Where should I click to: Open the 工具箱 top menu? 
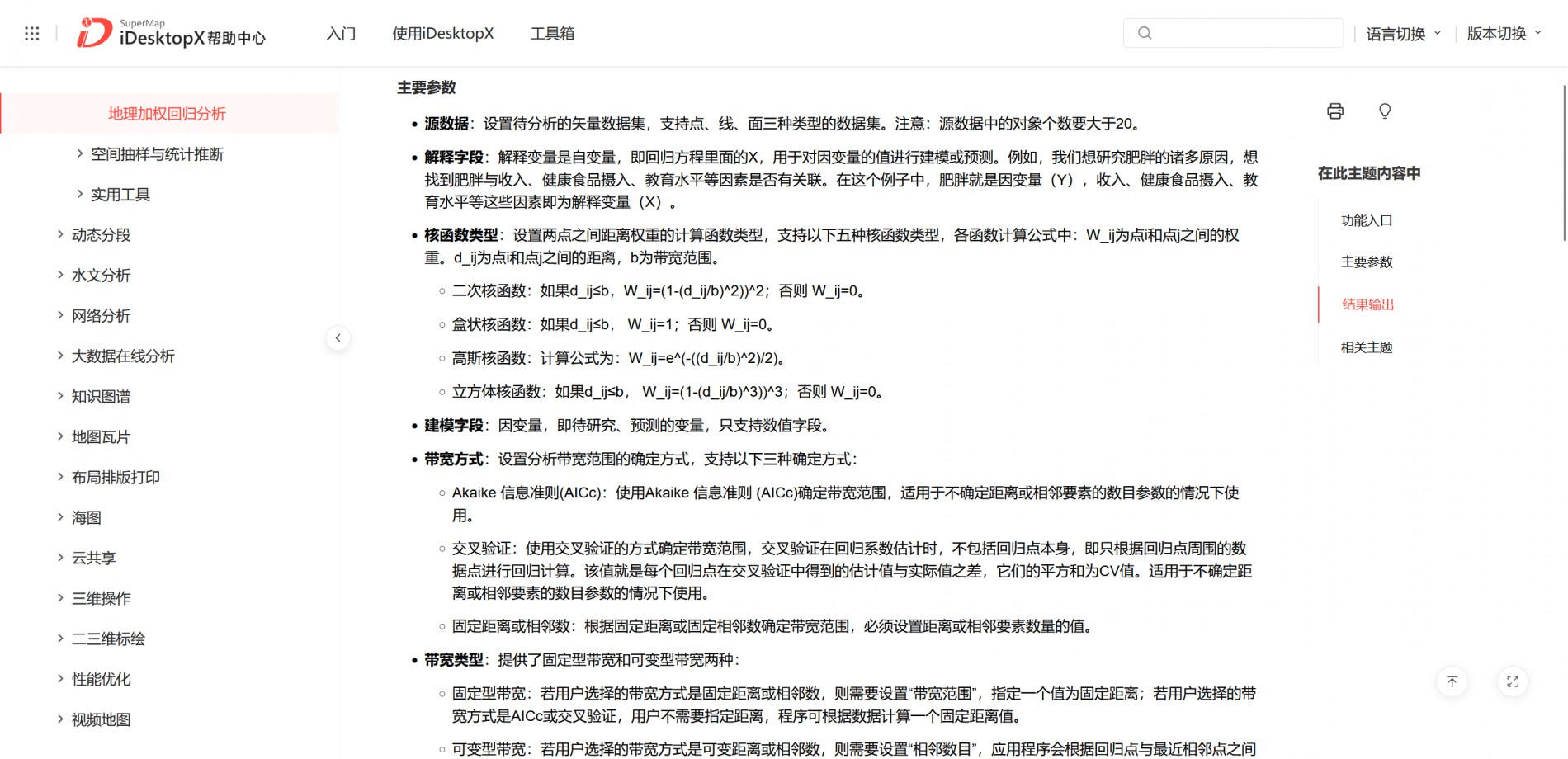click(x=552, y=34)
